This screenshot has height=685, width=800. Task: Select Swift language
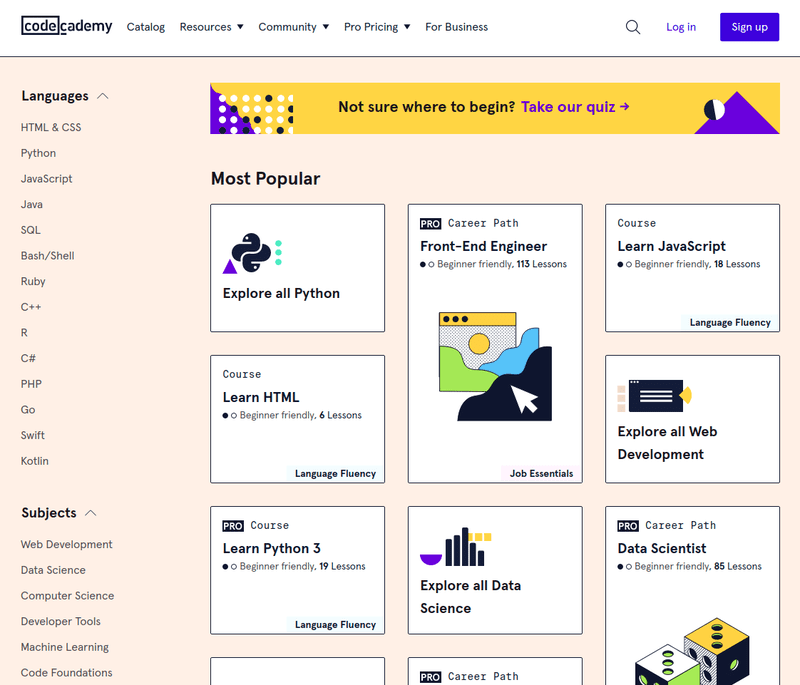pos(33,436)
